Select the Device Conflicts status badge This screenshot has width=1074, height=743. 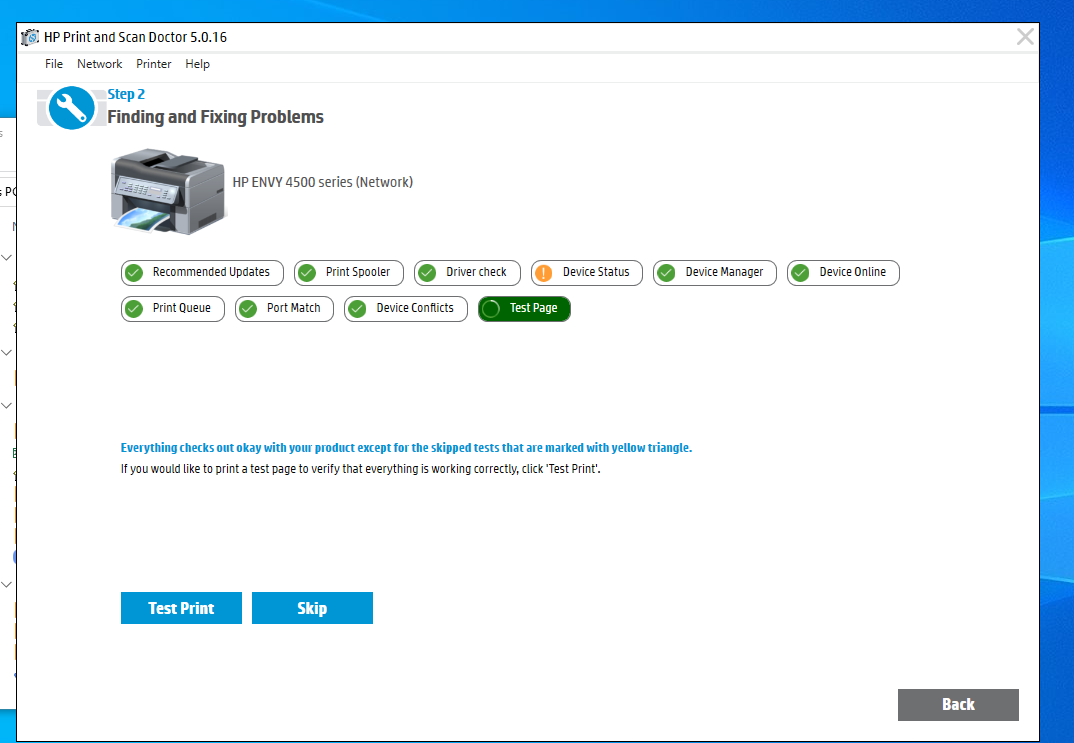point(405,308)
